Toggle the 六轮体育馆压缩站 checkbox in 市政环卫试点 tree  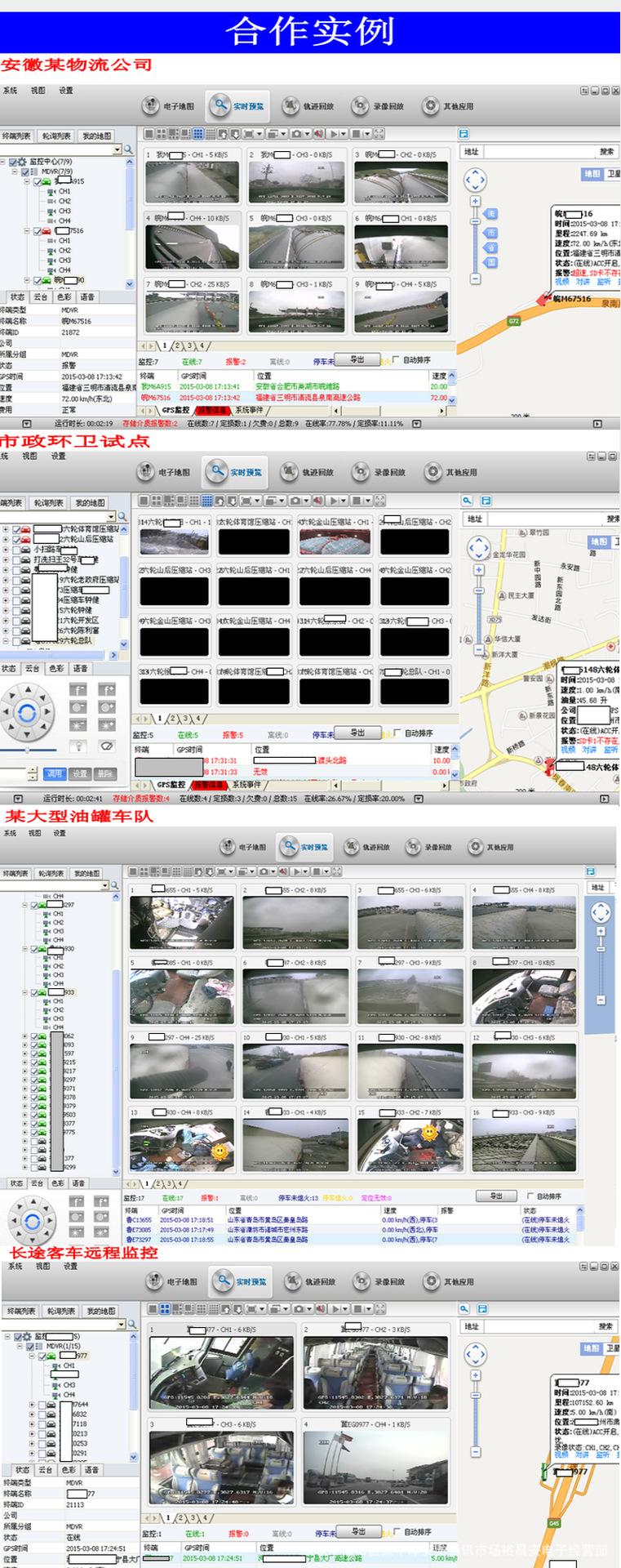[x=16, y=529]
